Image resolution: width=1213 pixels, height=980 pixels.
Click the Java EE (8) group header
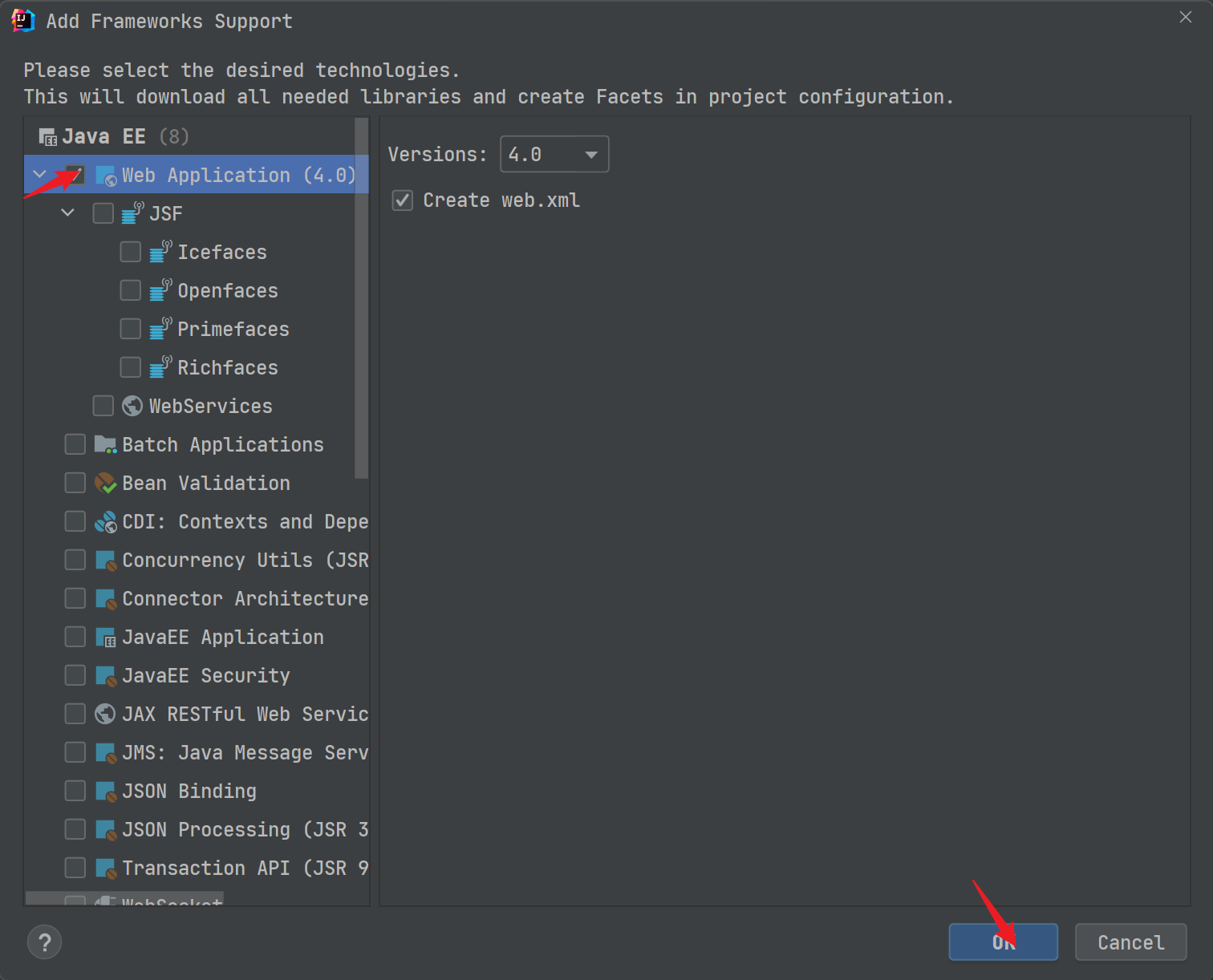point(114,136)
